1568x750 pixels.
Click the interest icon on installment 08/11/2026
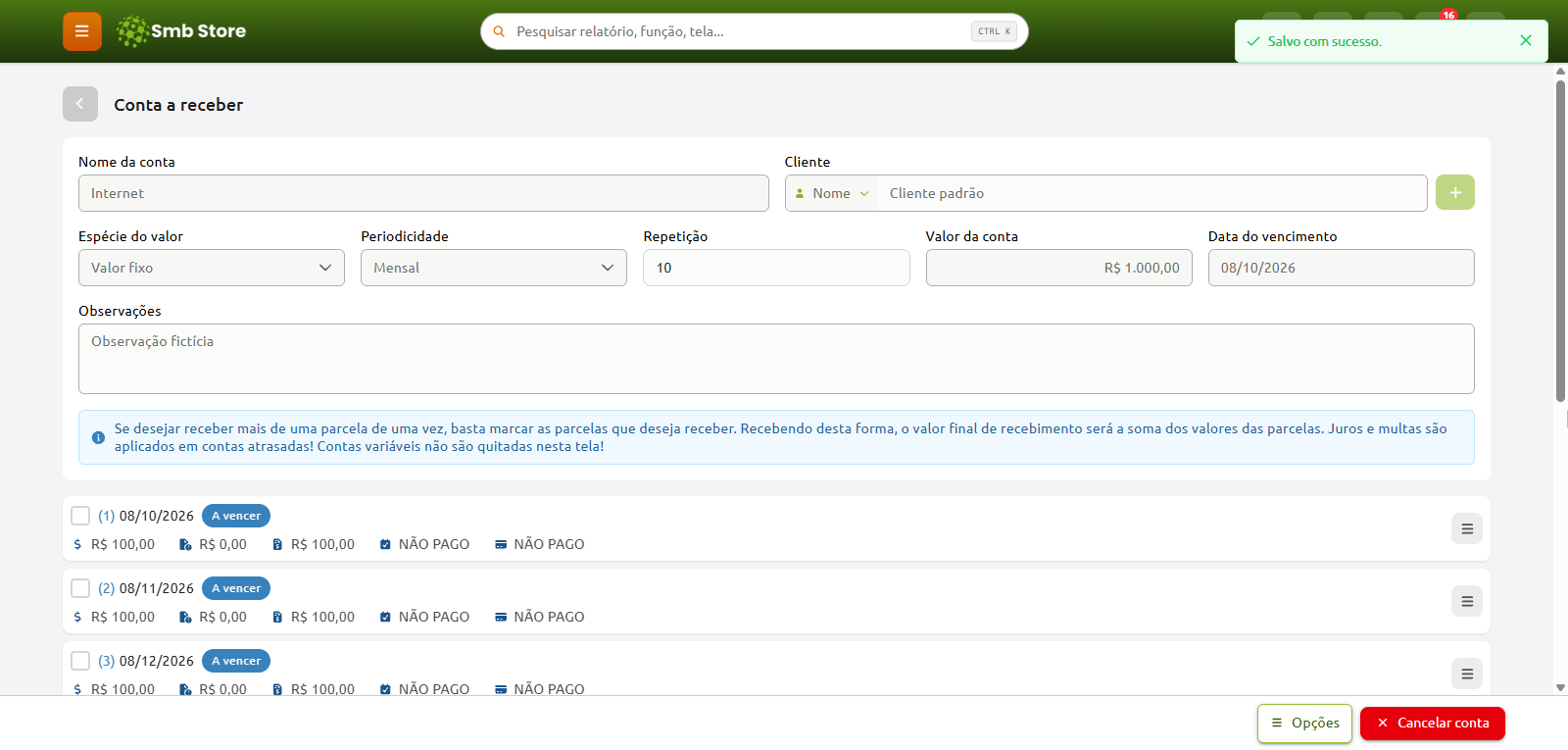[x=185, y=617]
